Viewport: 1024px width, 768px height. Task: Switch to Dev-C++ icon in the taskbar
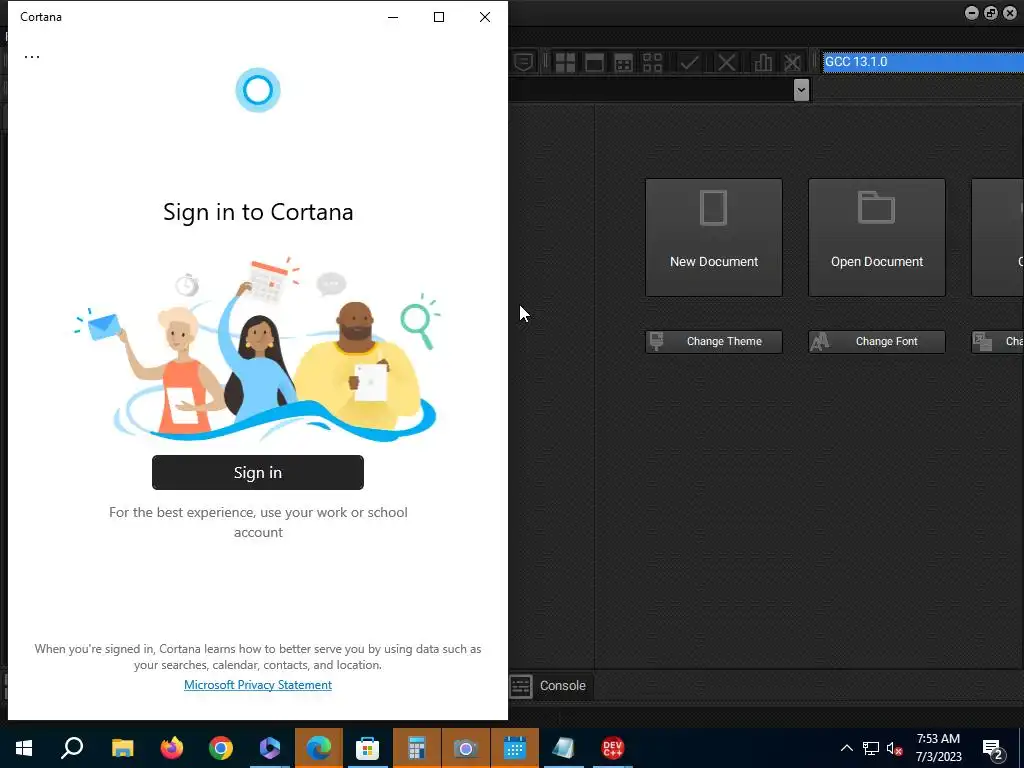tap(613, 748)
